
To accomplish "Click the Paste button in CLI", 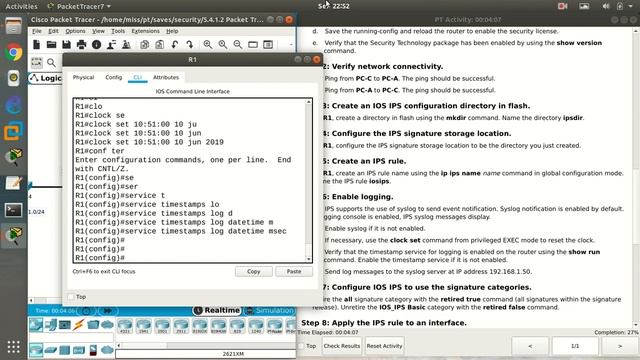I will pos(294,271).
